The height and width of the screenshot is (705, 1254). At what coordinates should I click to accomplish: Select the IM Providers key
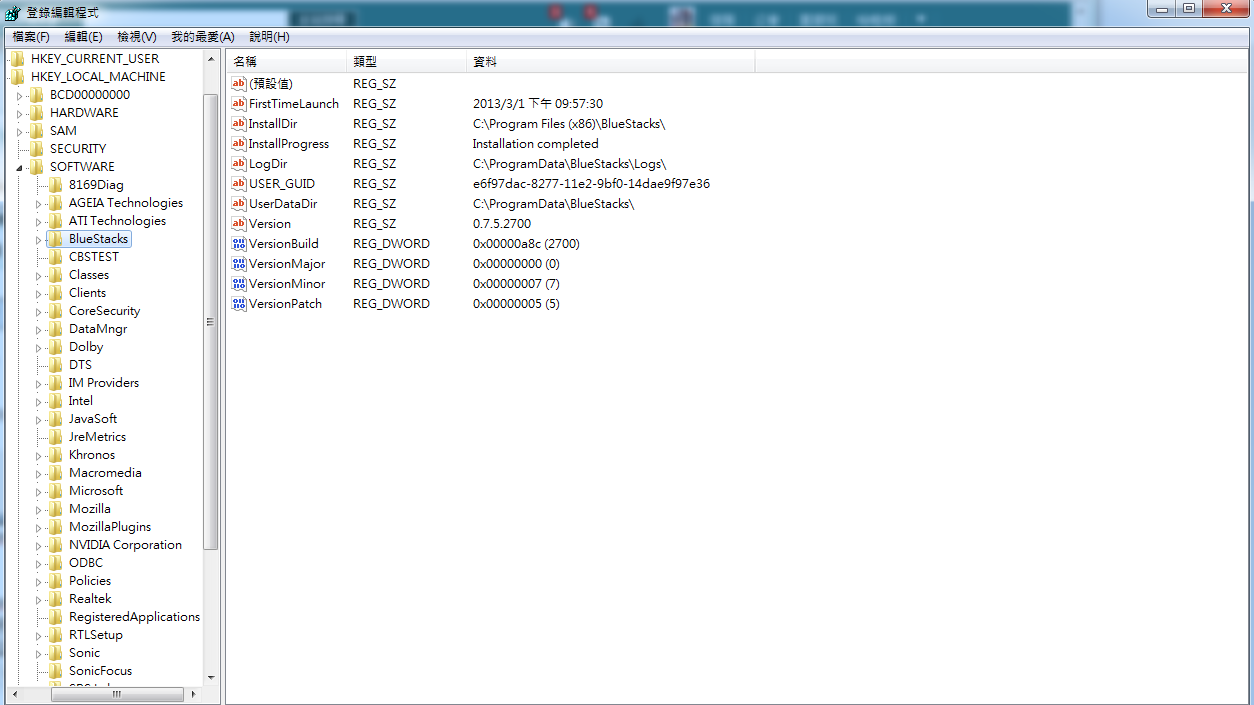[104, 383]
